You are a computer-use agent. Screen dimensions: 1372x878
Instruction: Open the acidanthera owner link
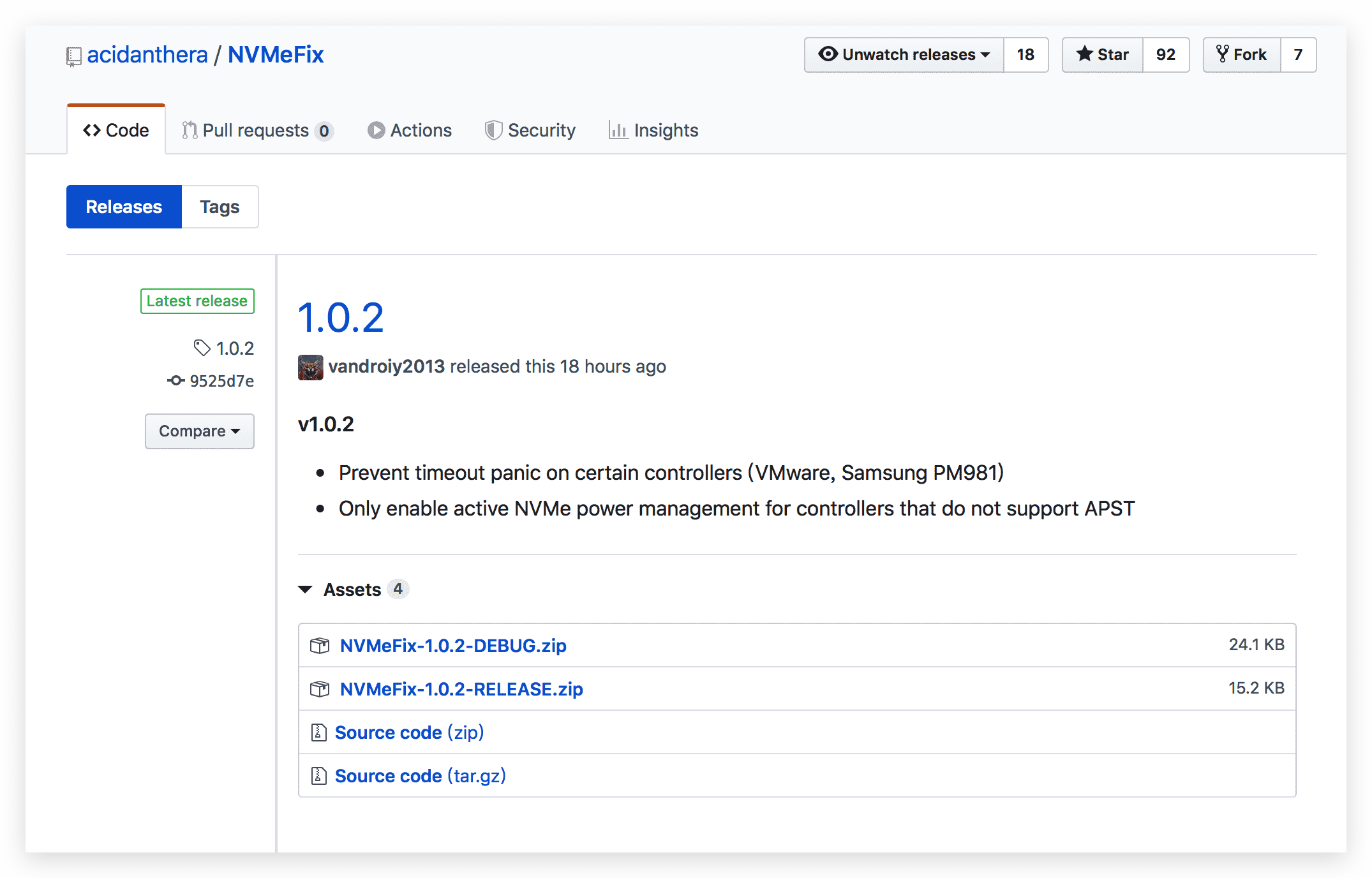[x=147, y=55]
